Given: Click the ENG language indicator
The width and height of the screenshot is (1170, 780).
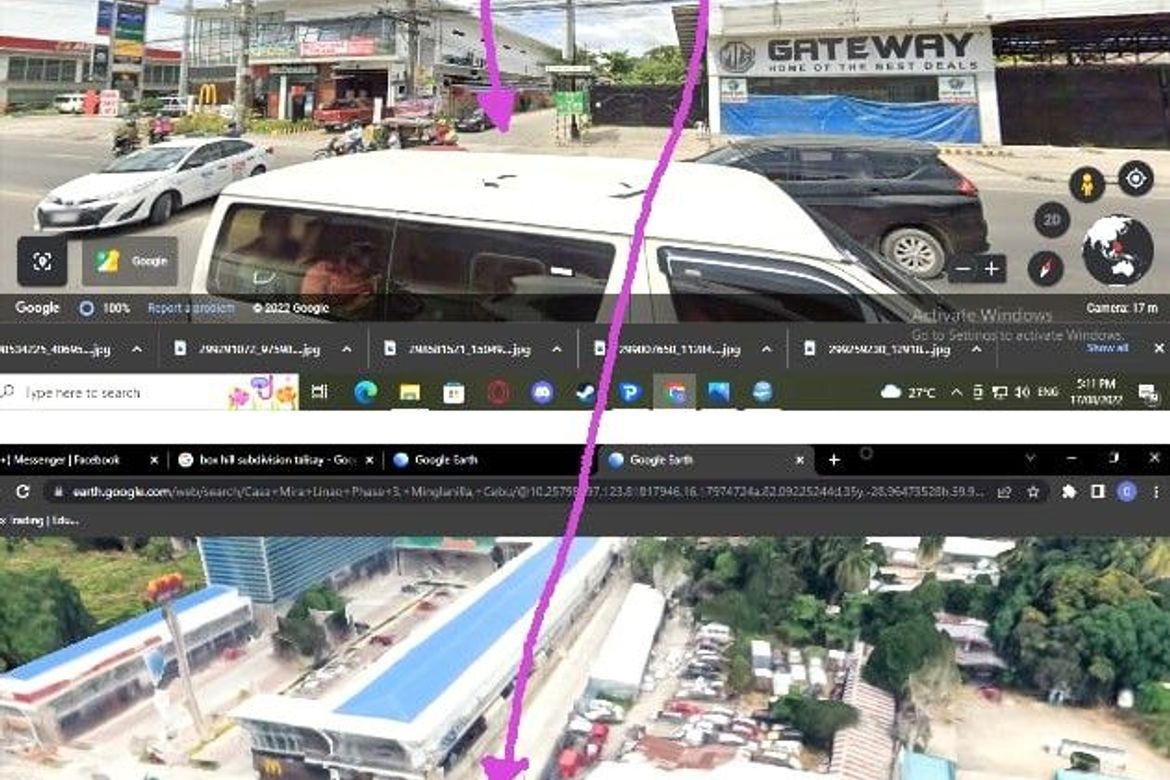Looking at the screenshot, I should (1048, 392).
